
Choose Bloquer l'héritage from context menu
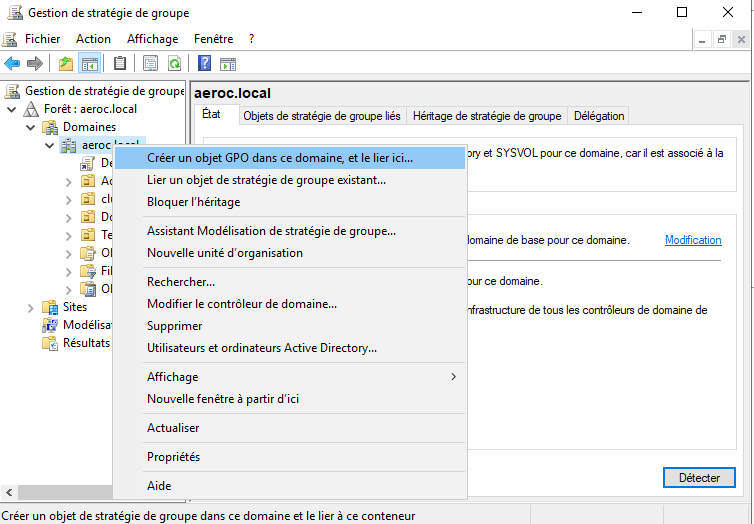pyautogui.click(x=194, y=202)
